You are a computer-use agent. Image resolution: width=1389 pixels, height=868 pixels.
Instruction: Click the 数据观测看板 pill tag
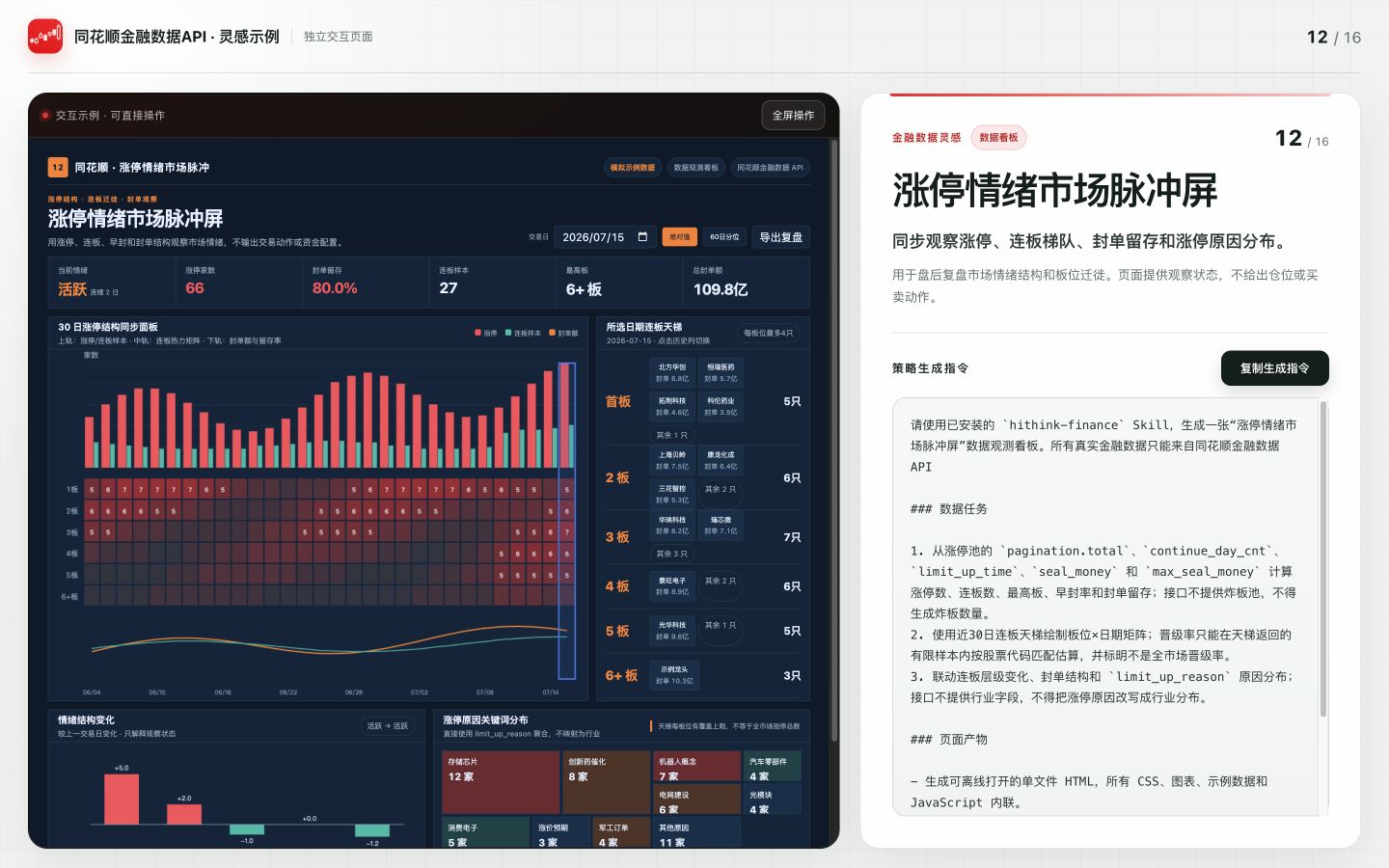pos(695,167)
